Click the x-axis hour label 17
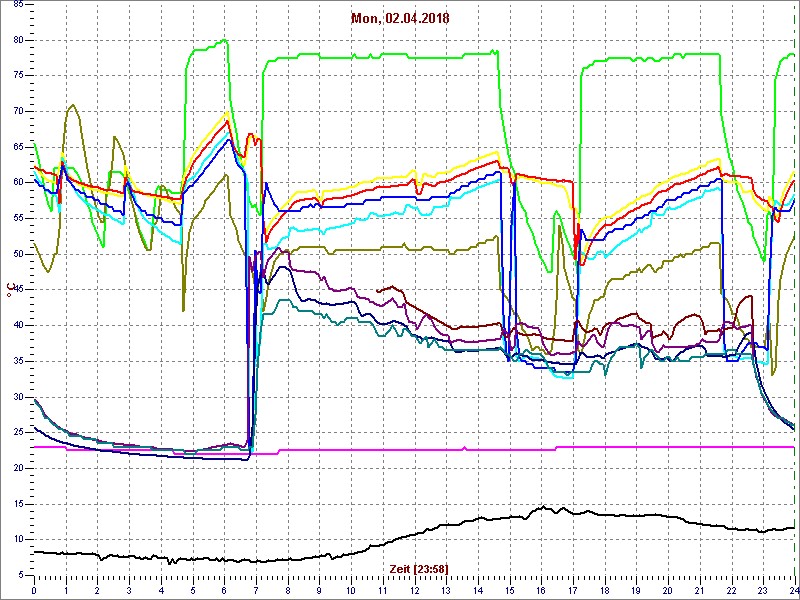Screen dimensions: 800x600 pos(573,589)
